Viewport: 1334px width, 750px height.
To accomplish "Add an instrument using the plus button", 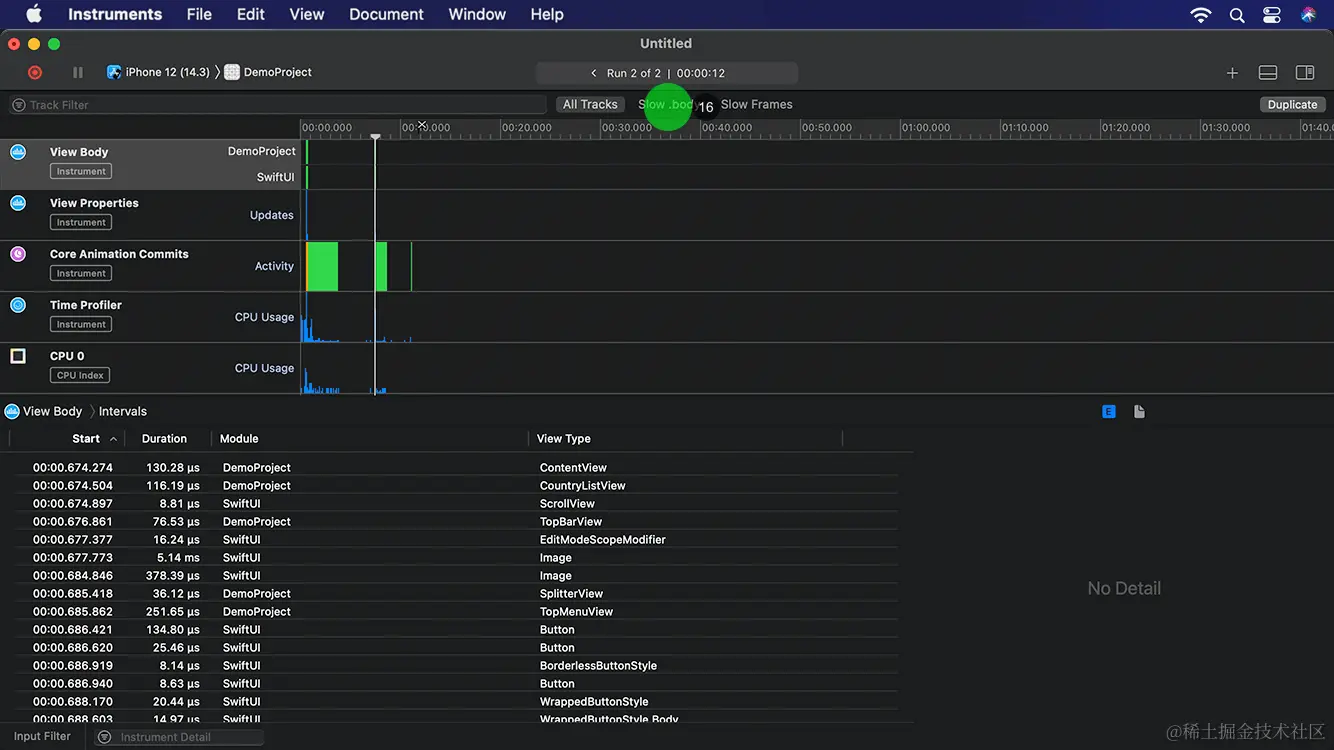I will (1232, 73).
